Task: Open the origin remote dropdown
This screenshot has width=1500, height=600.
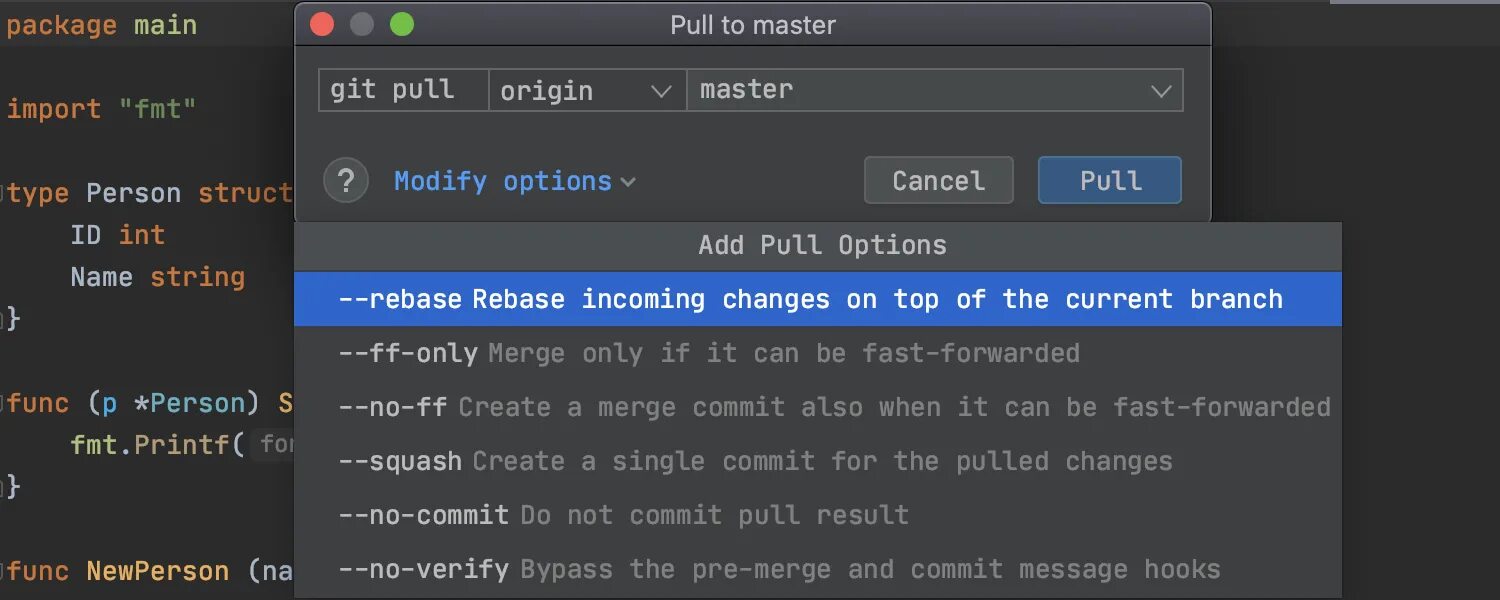Action: [x=587, y=90]
